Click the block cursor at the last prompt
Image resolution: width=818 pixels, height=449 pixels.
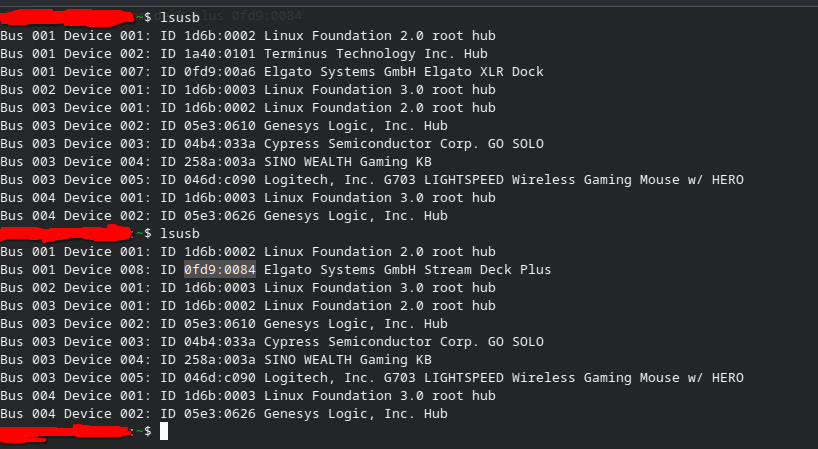click(x=163, y=431)
